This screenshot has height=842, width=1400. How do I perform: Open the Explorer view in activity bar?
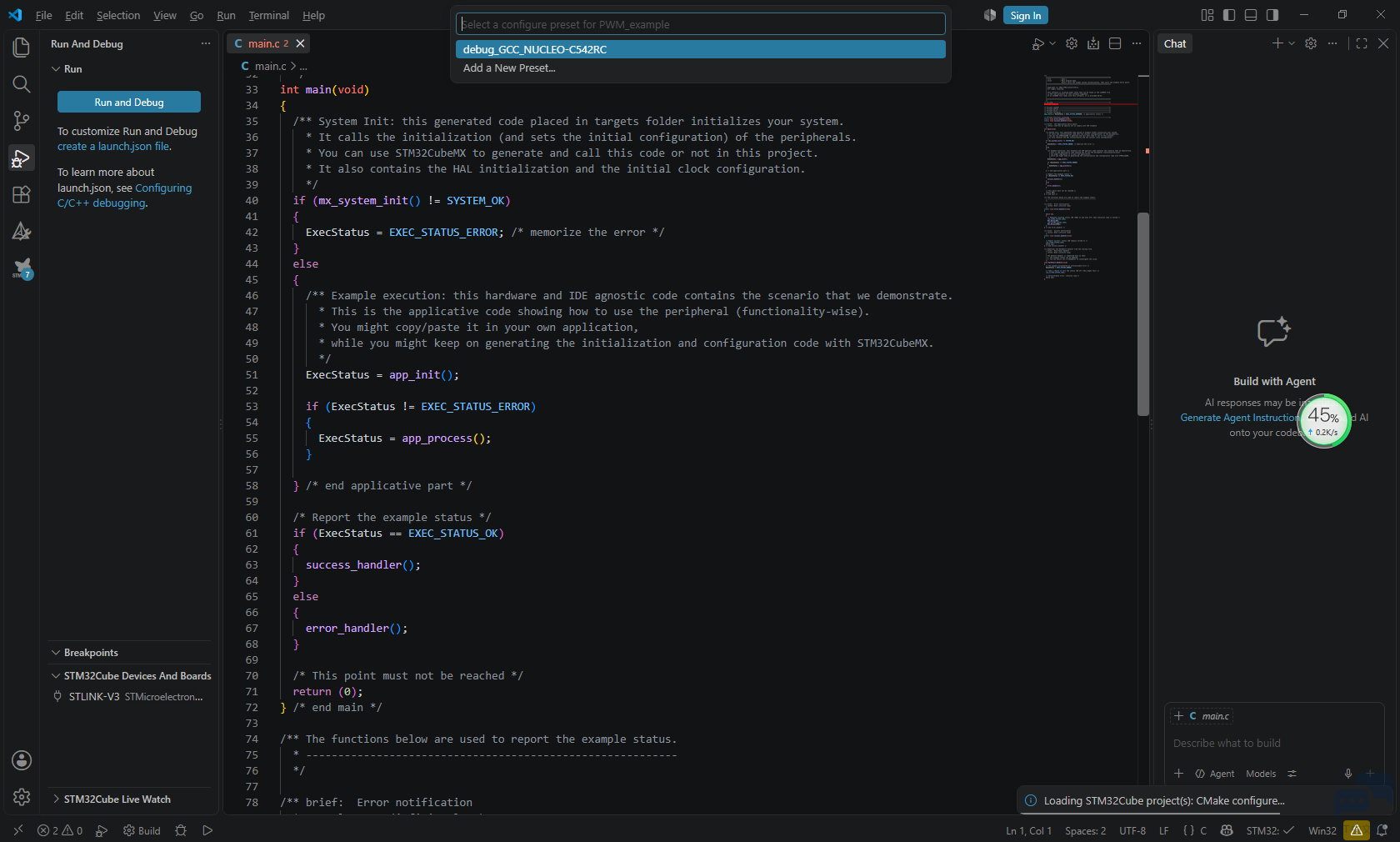22,48
